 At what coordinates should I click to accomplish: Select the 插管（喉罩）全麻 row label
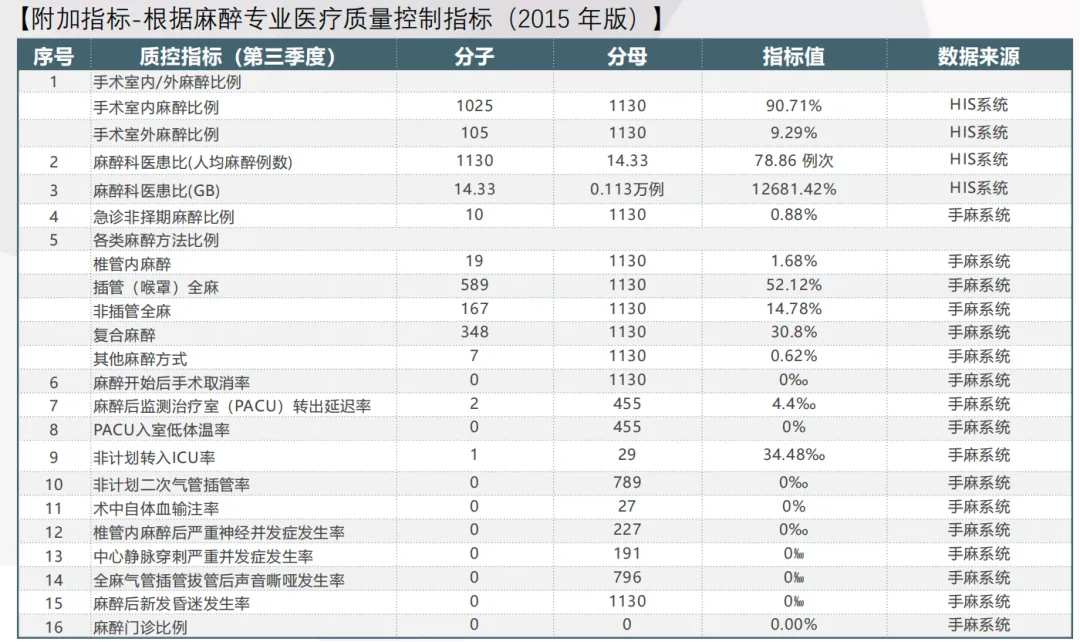(156, 287)
